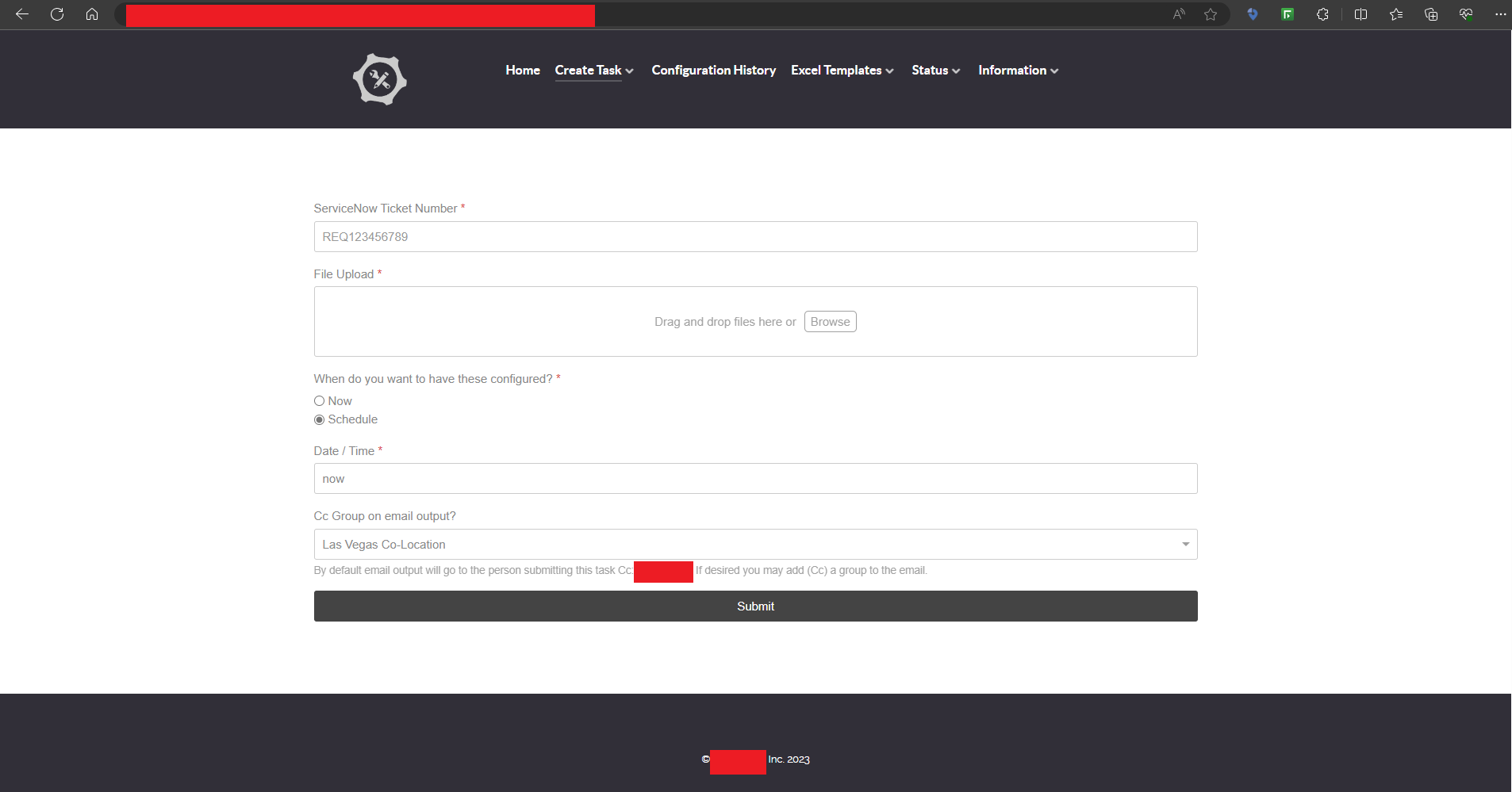Click Browse to upload a file
The image size is (1512, 792).
pos(830,322)
